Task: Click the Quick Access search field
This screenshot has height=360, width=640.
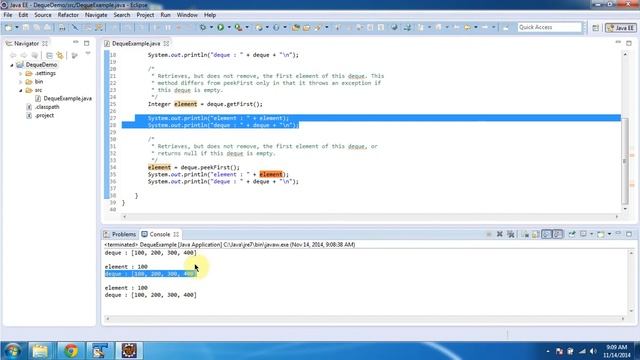Action: click(x=549, y=27)
